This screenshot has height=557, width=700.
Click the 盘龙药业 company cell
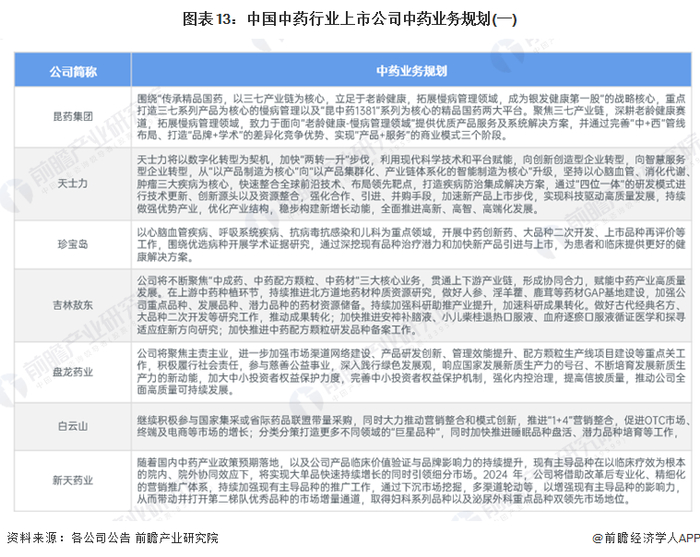[73, 372]
